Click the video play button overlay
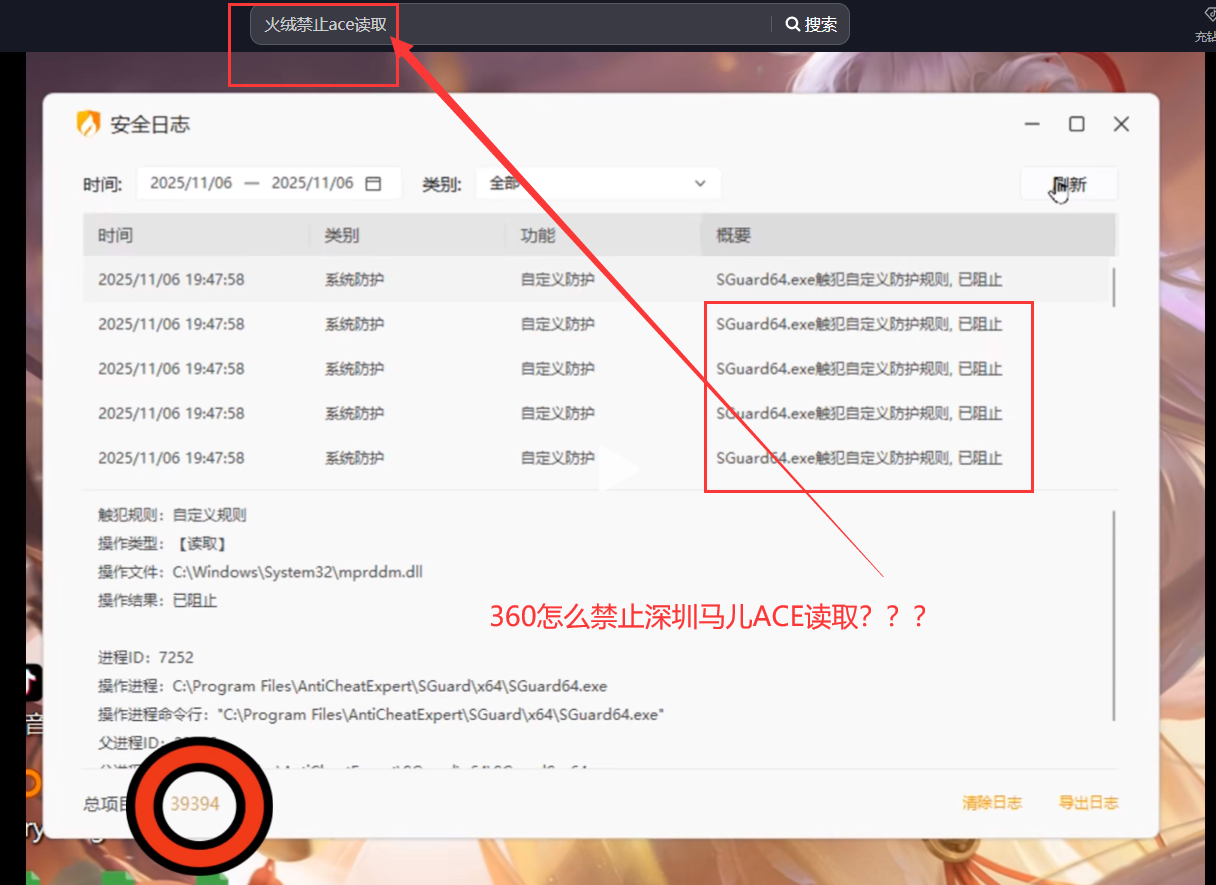The width and height of the screenshot is (1216, 885). (x=618, y=470)
